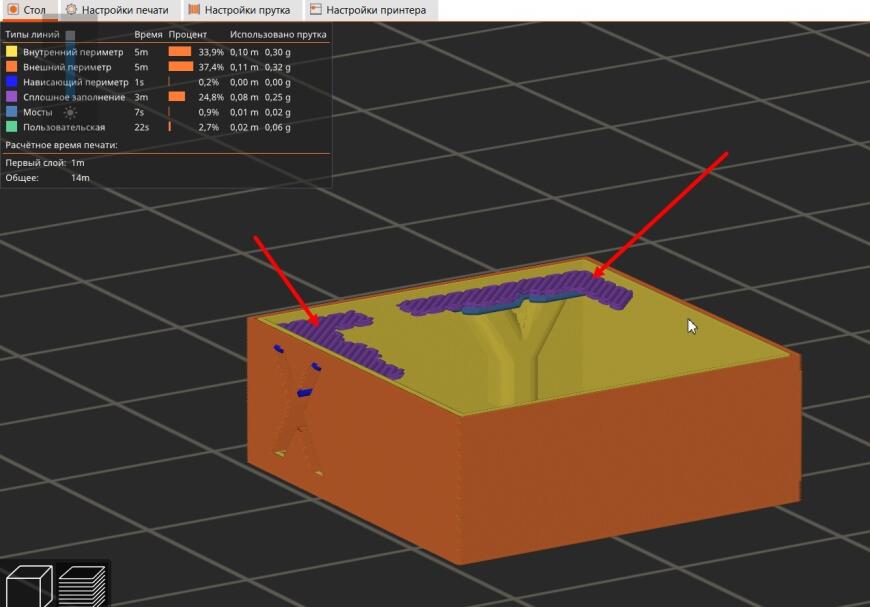Click the Общее total print time row

48,177
